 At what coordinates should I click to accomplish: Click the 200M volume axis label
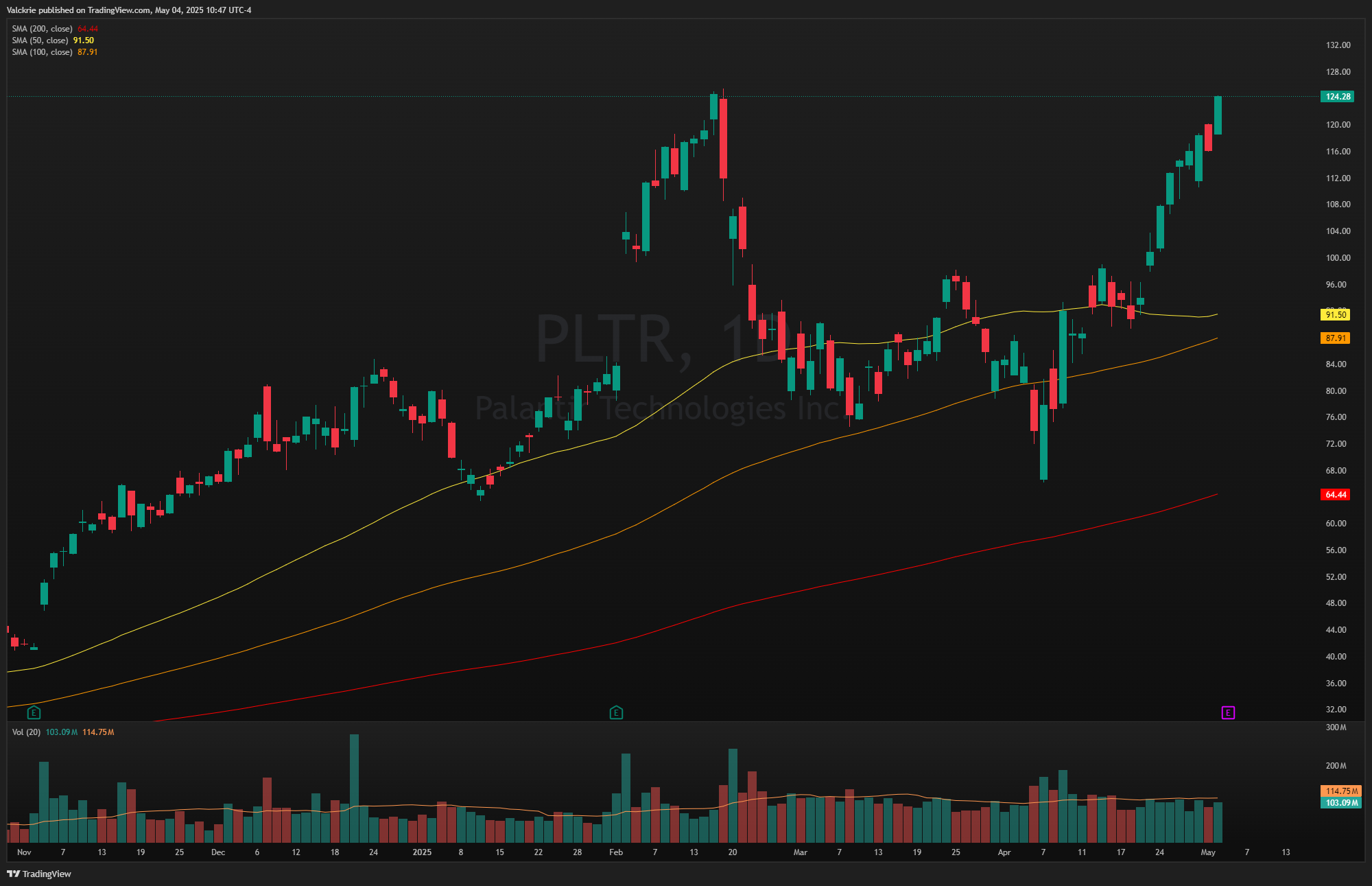(x=1336, y=766)
